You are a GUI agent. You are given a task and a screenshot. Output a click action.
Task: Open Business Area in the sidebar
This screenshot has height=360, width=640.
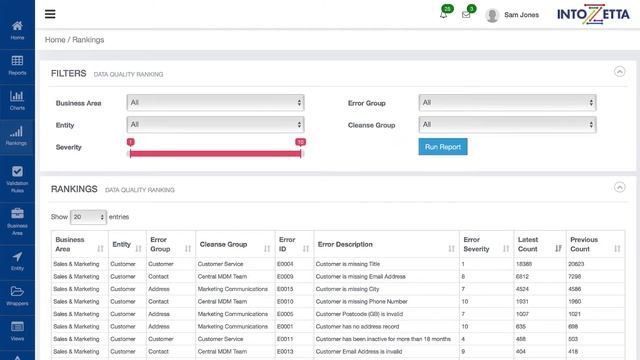click(17, 222)
